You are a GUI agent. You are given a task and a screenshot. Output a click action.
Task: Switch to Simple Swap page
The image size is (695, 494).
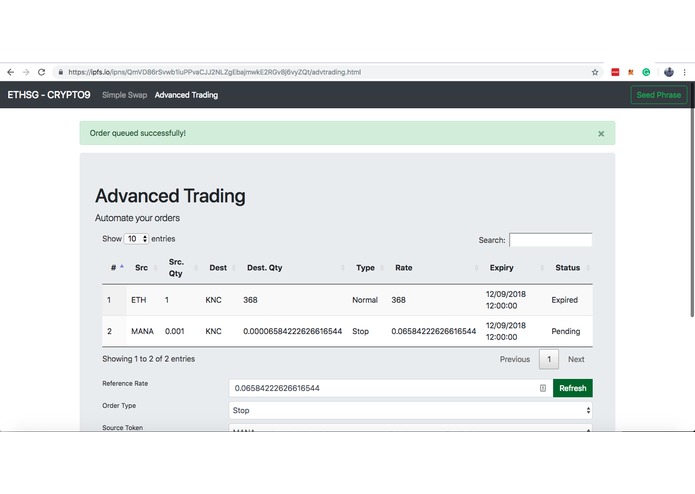[125, 95]
